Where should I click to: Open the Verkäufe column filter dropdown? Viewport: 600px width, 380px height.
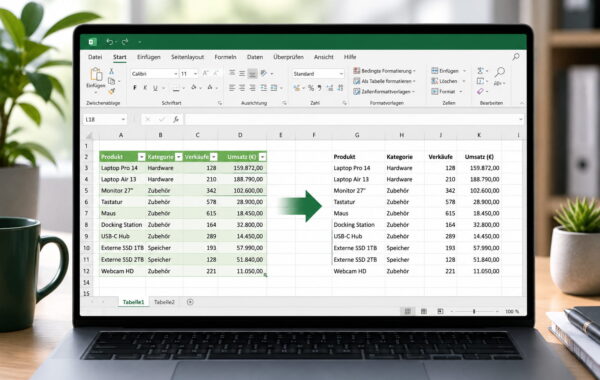click(x=214, y=157)
